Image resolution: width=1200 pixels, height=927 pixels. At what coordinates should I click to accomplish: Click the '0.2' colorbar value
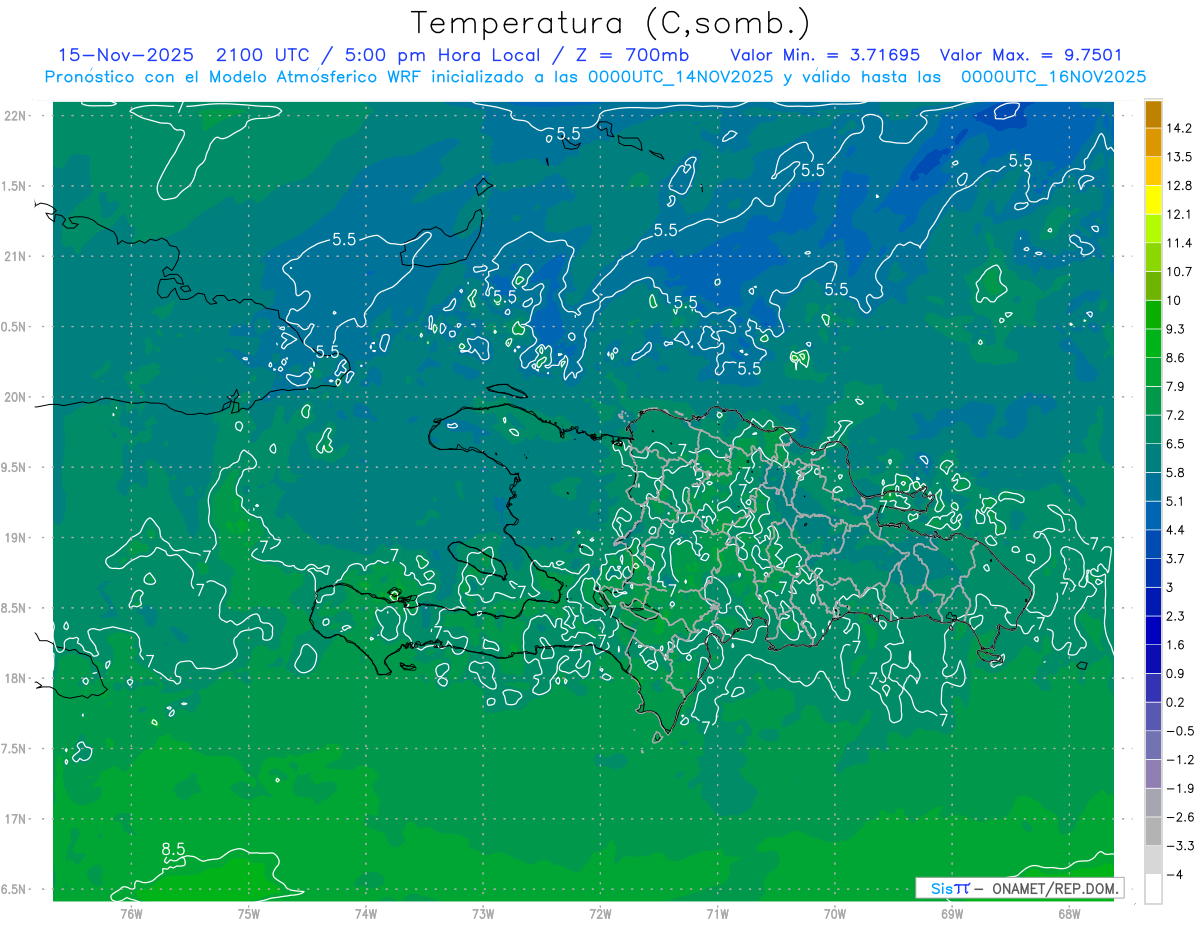tap(1176, 702)
